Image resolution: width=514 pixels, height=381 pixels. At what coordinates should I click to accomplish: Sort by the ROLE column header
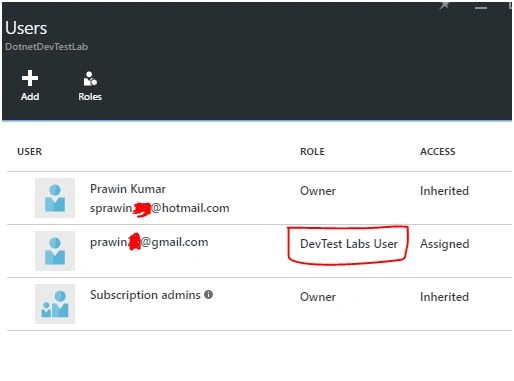pos(312,152)
